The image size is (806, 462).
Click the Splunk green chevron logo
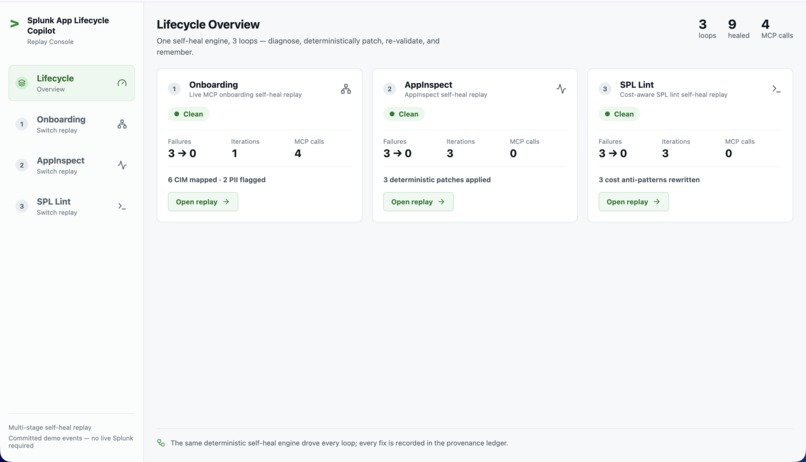click(14, 23)
